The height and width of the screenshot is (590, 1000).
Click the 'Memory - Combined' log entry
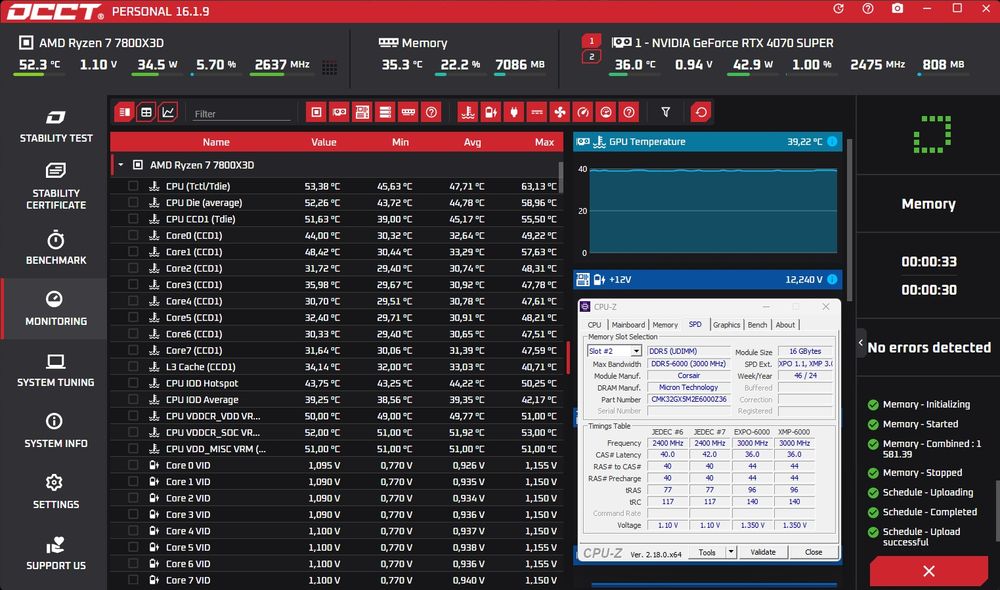(x=931, y=448)
